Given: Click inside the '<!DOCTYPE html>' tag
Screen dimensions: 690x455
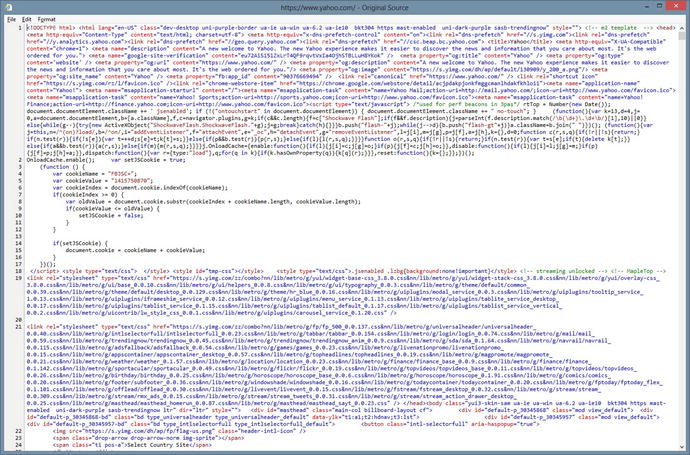Looking at the screenshot, I should [51, 28].
